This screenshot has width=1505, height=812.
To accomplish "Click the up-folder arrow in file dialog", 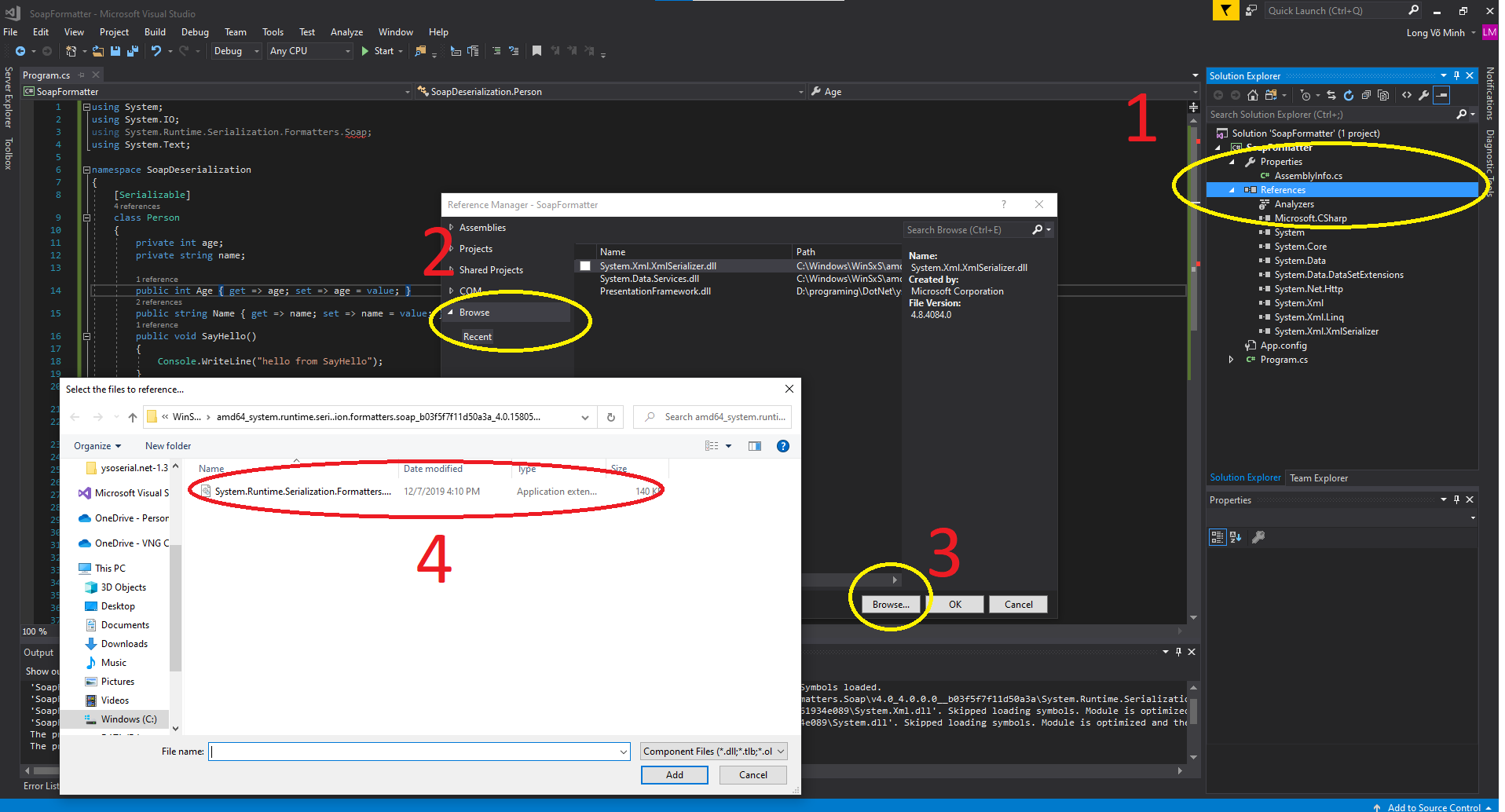I will click(133, 417).
